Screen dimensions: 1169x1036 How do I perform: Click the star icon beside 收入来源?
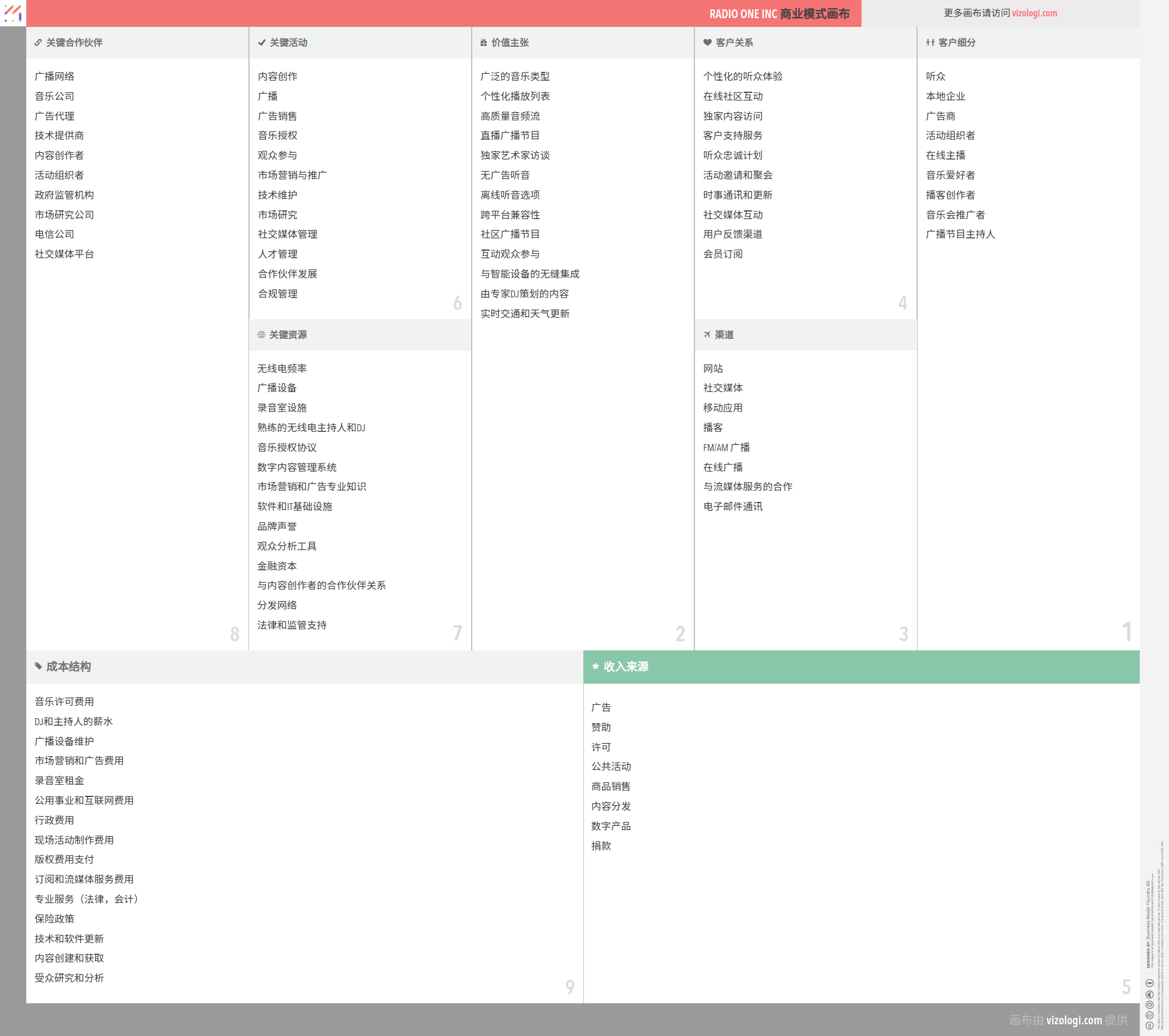tap(596, 666)
